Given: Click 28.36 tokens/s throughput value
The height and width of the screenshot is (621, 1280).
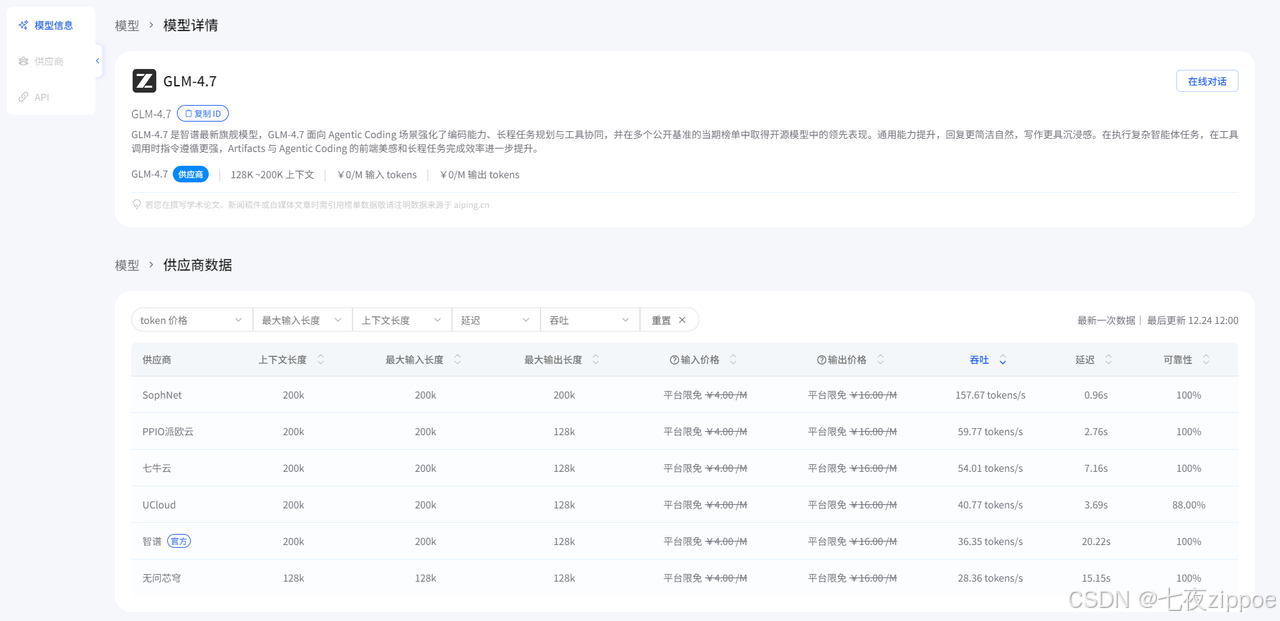Looking at the screenshot, I should tap(990, 578).
